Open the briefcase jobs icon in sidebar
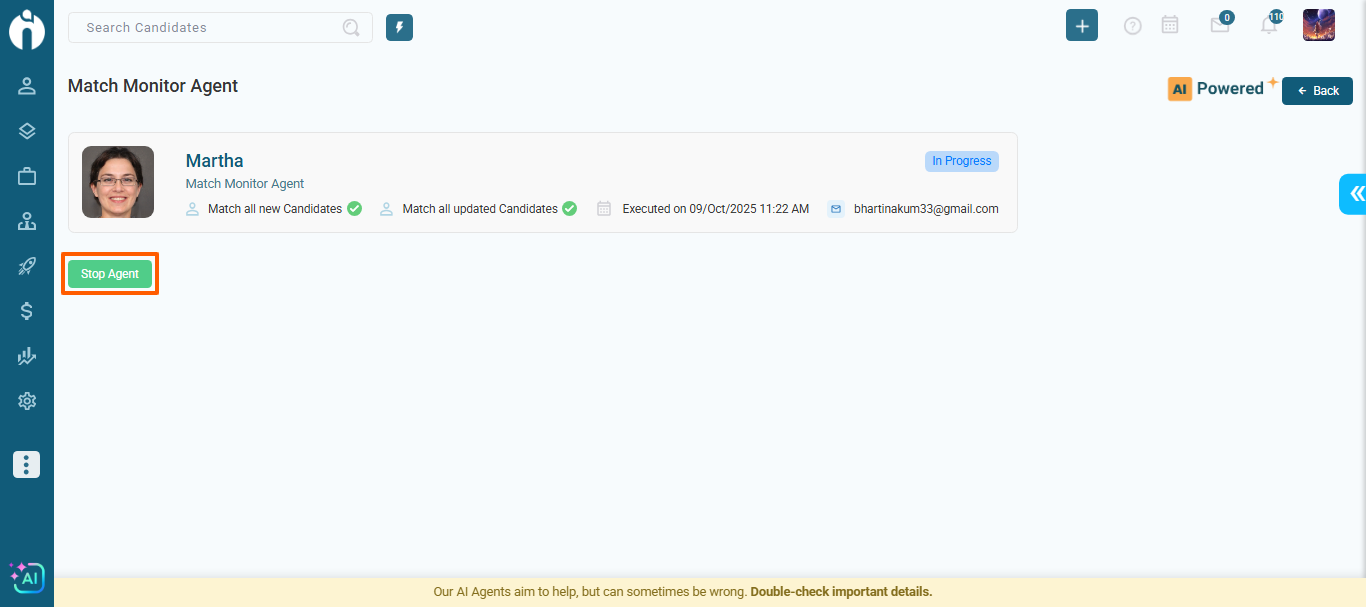This screenshot has width=1366, height=607. [x=27, y=177]
